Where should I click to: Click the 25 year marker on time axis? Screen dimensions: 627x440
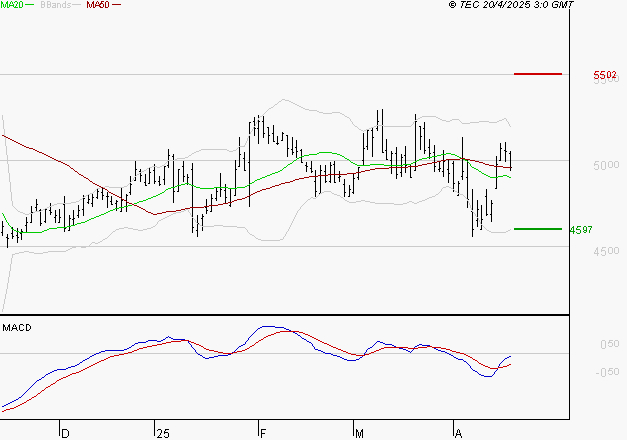click(163, 433)
